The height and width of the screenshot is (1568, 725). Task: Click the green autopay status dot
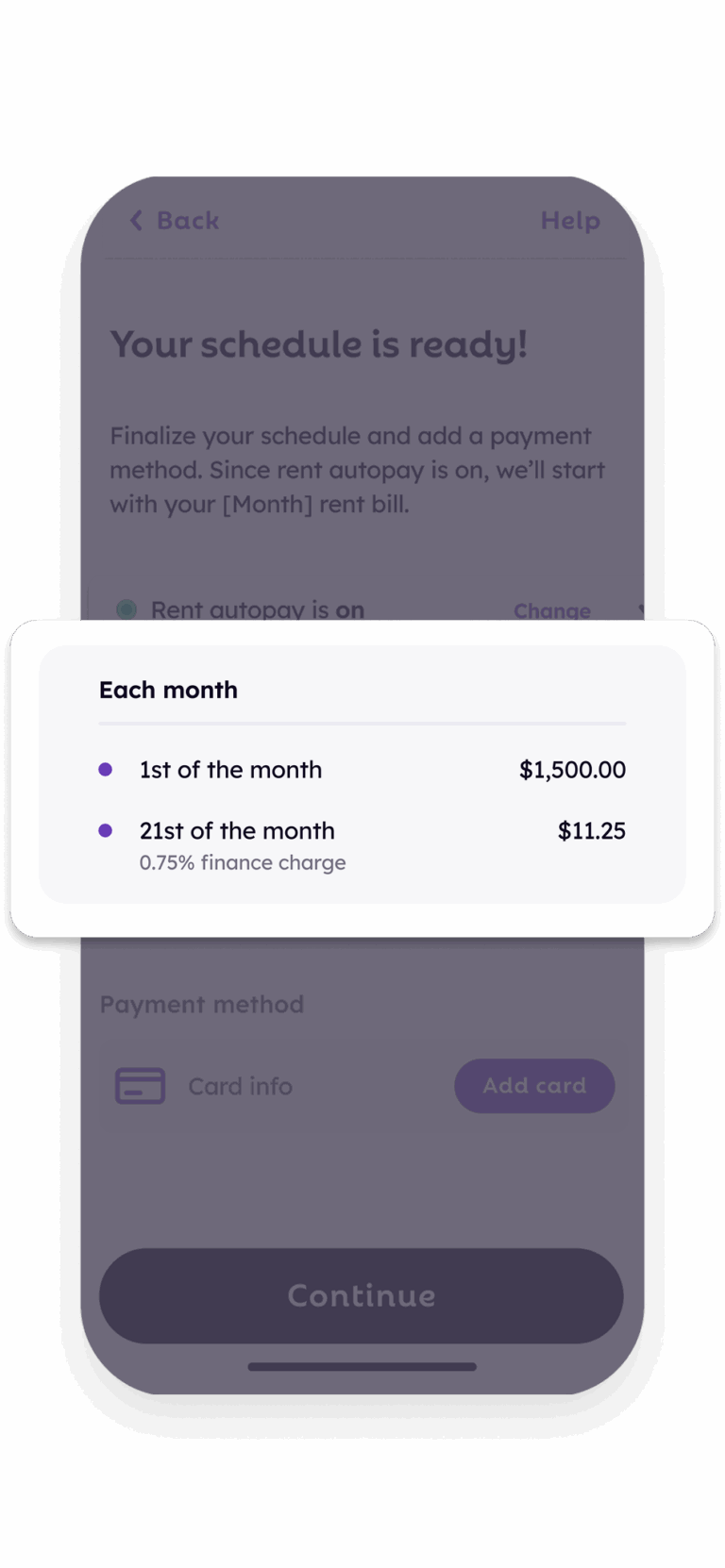(x=126, y=609)
